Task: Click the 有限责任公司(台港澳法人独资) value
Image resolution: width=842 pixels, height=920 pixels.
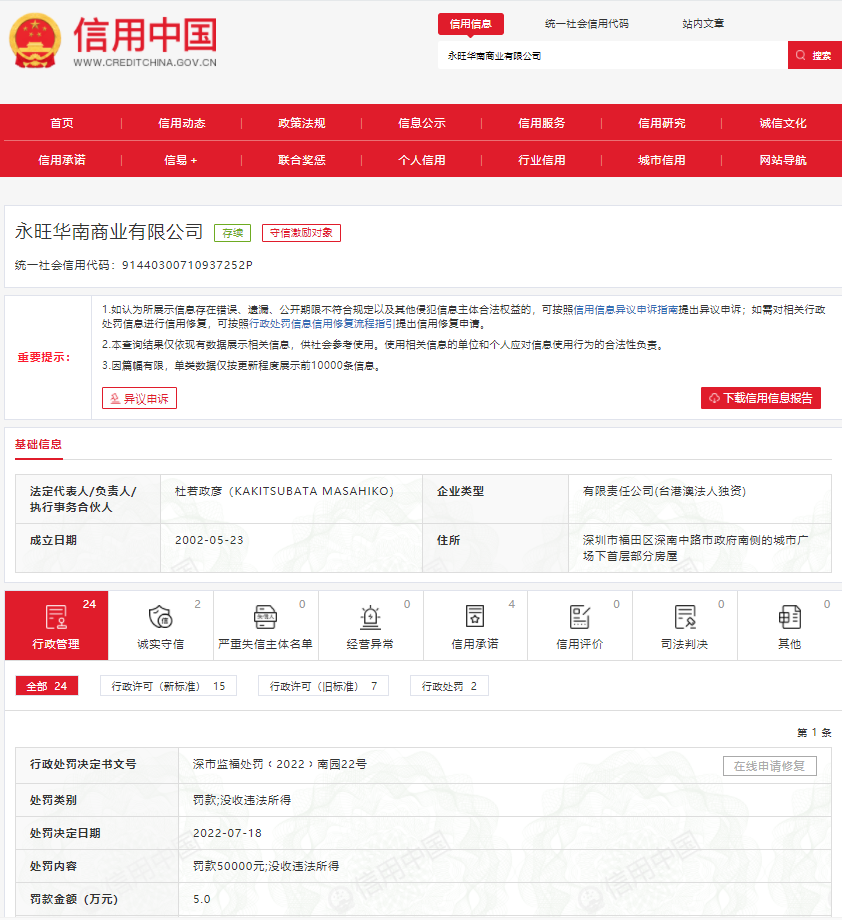Action: point(664,491)
